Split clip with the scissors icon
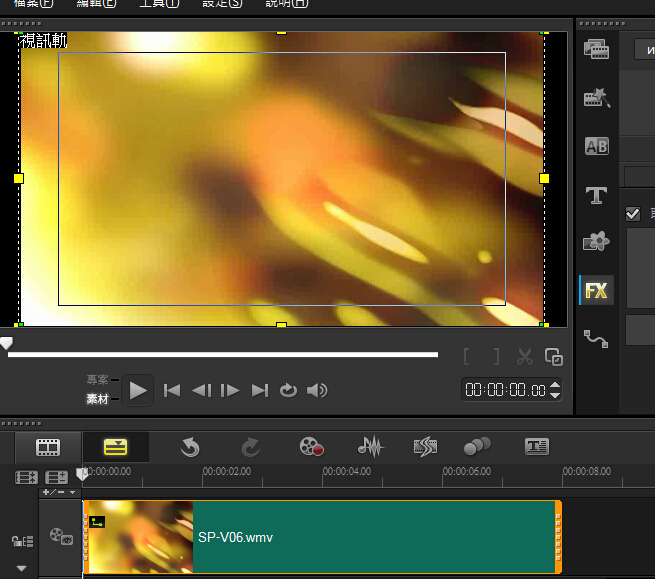Screen dimensions: 655x579 [525, 357]
